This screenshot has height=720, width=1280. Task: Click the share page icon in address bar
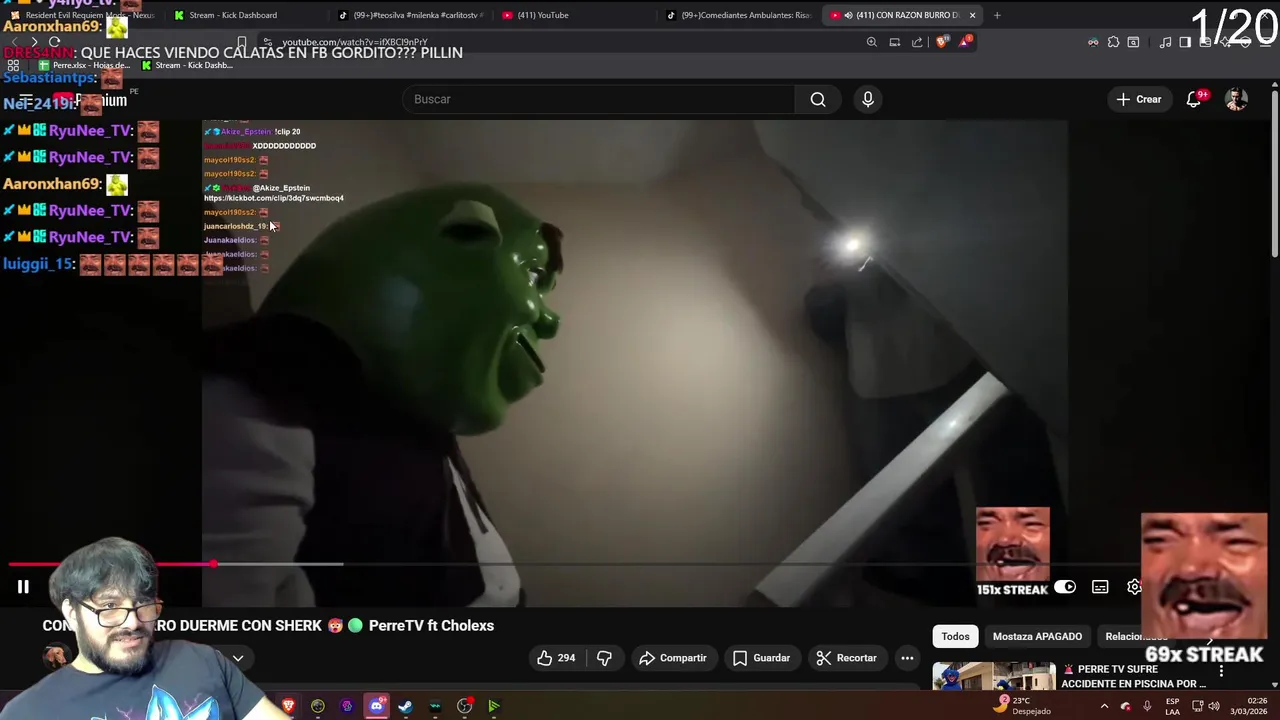pyautogui.click(x=917, y=42)
